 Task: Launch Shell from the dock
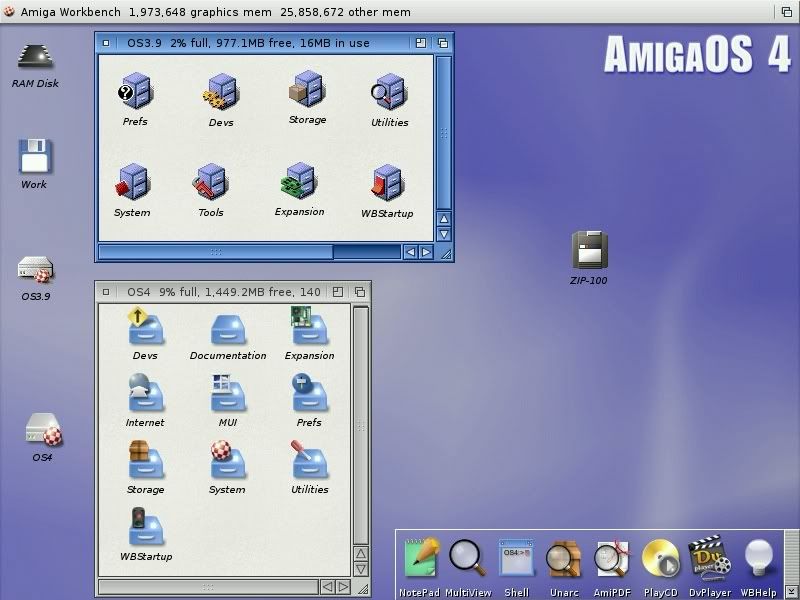tap(516, 567)
